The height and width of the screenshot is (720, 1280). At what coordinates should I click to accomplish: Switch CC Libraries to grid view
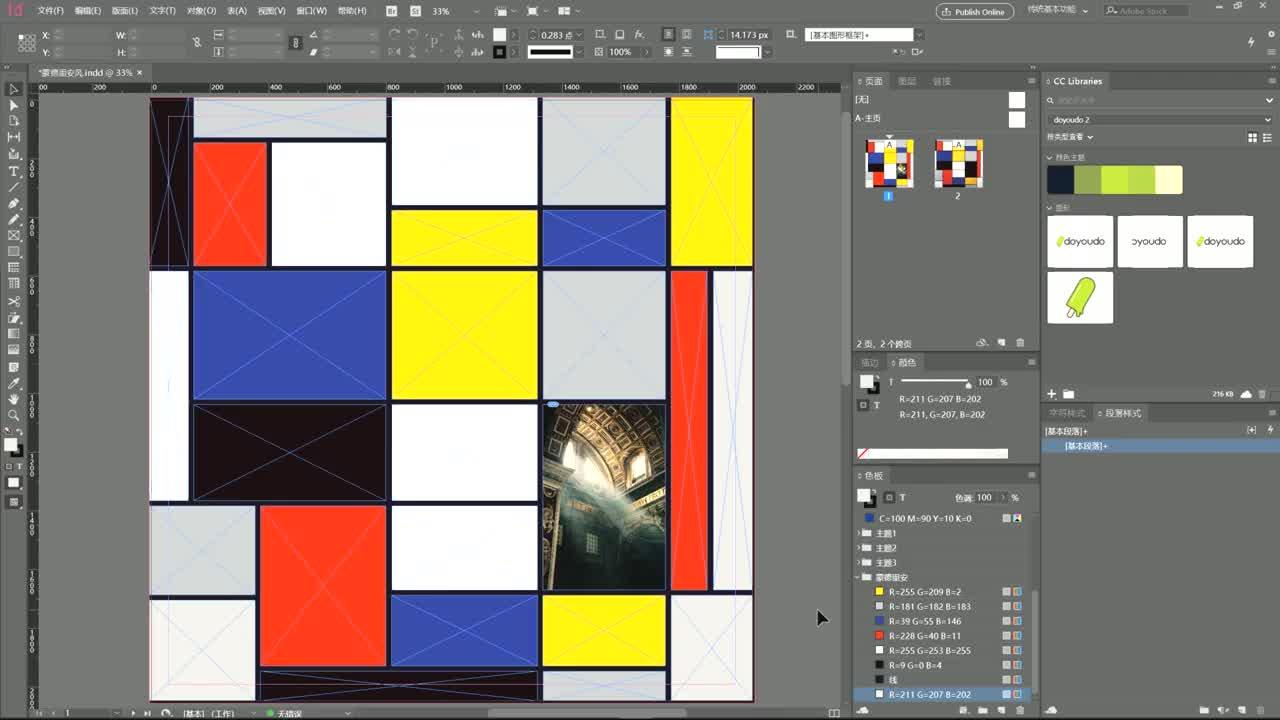[x=1253, y=137]
